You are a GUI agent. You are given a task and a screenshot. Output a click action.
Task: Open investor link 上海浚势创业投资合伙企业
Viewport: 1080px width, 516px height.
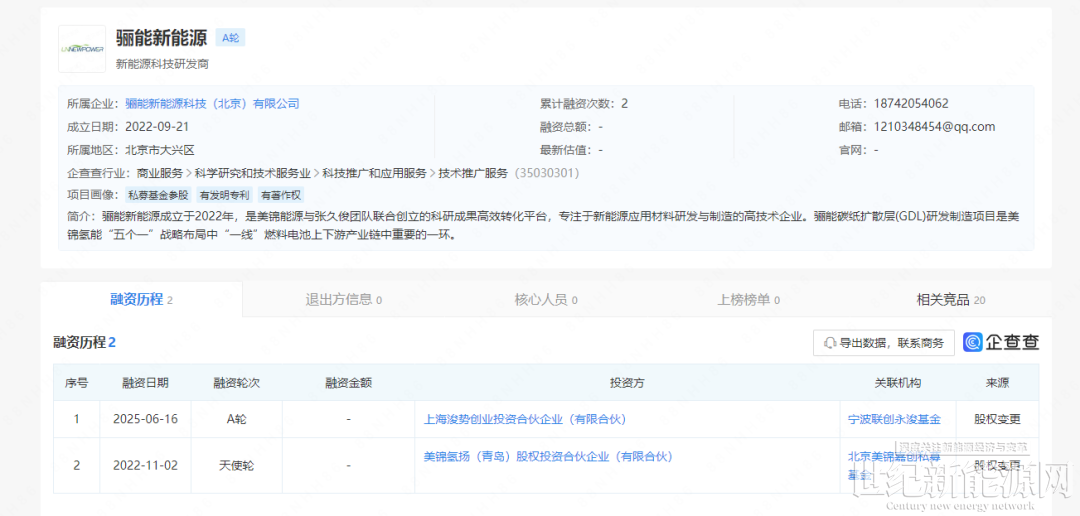(x=525, y=419)
